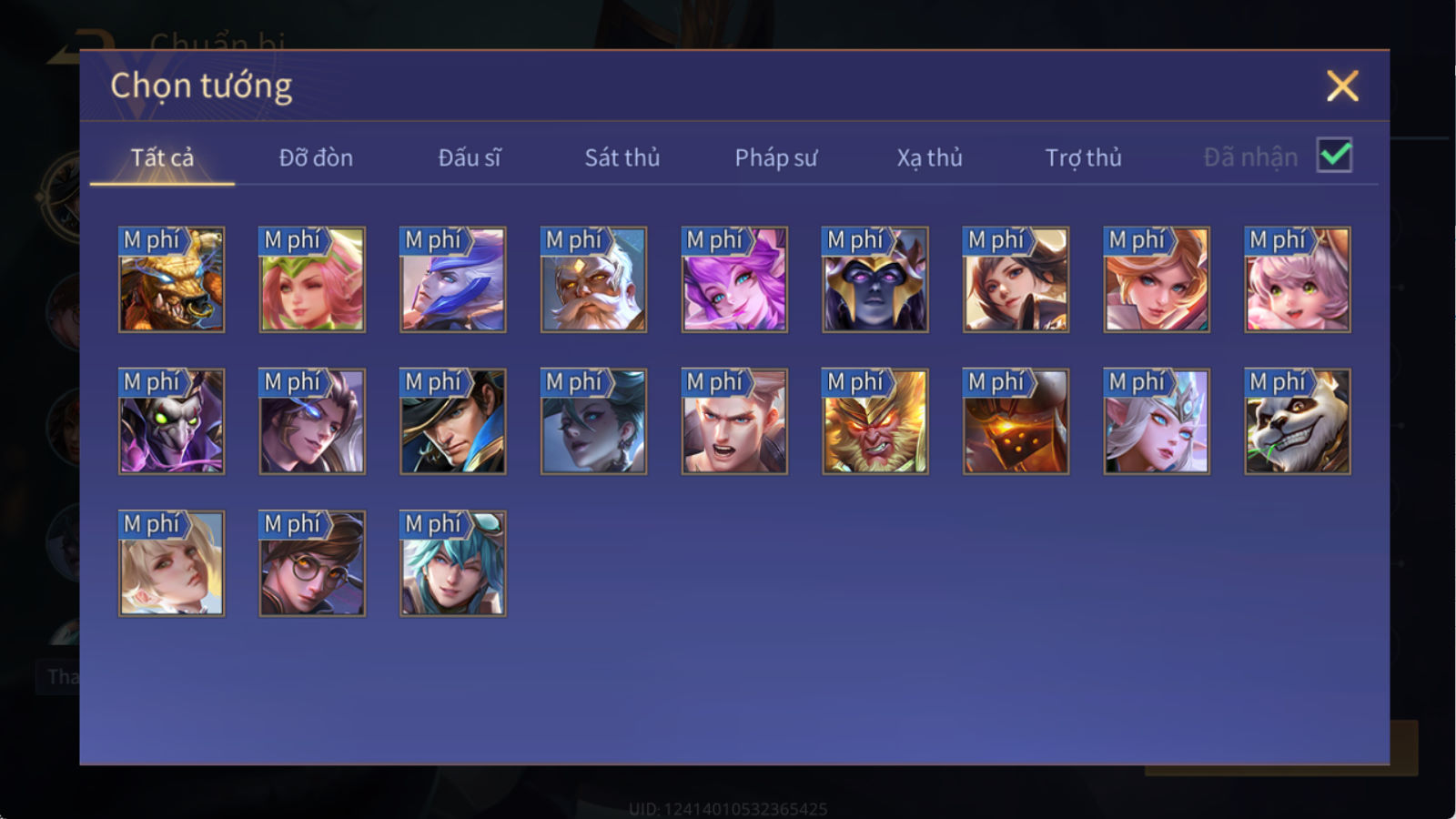Select the panda hero chewing bamboo

1297,421
